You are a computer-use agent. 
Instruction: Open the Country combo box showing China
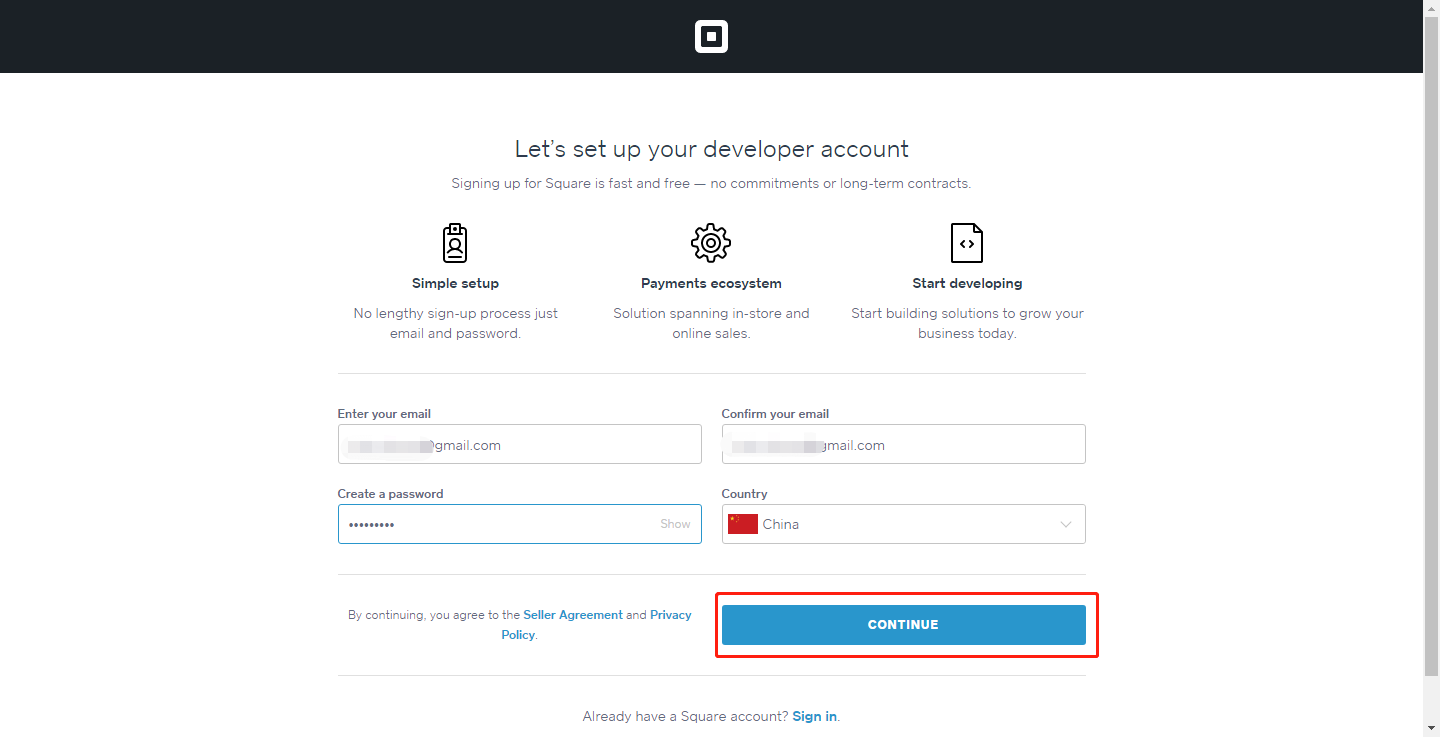coord(903,524)
